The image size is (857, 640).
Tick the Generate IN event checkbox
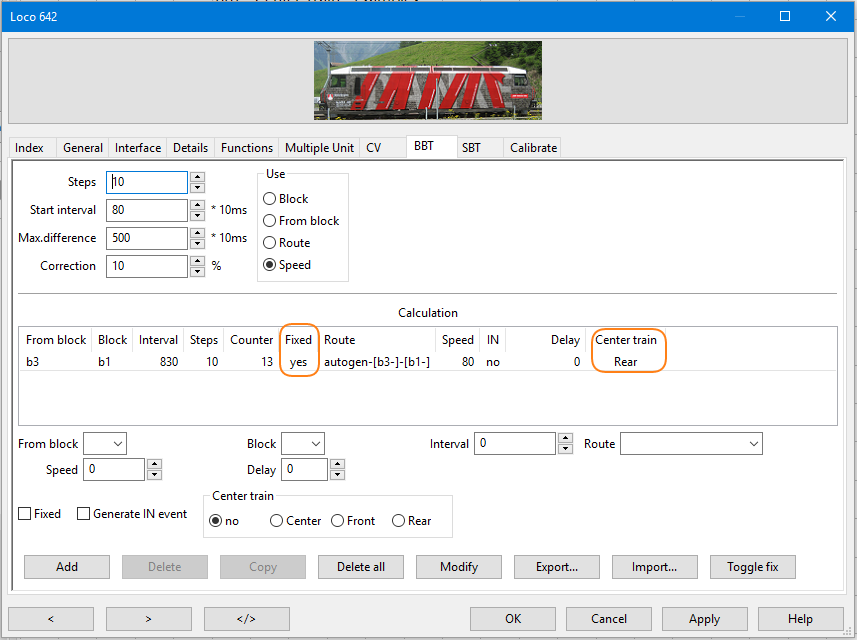pyautogui.click(x=84, y=514)
